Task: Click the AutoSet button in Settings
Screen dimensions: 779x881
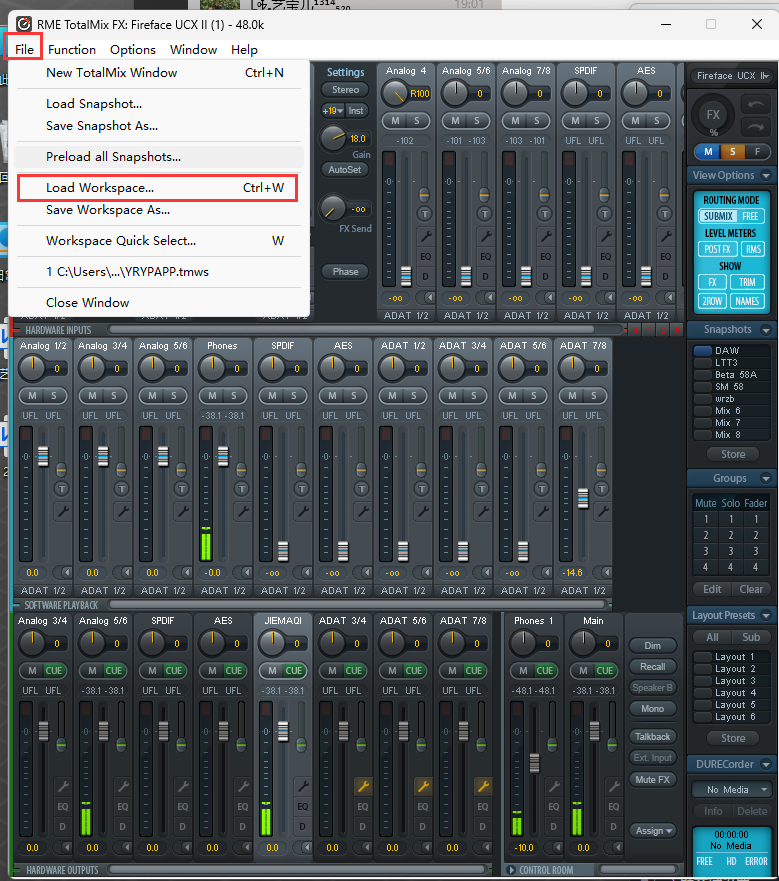Action: [345, 169]
